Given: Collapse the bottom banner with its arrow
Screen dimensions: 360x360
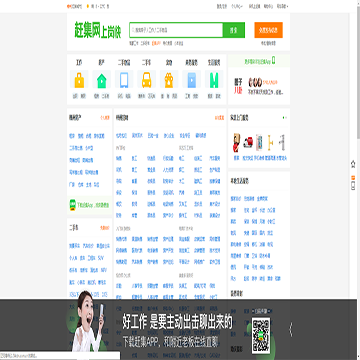Looking at the screenshot, I should pos(290,330).
